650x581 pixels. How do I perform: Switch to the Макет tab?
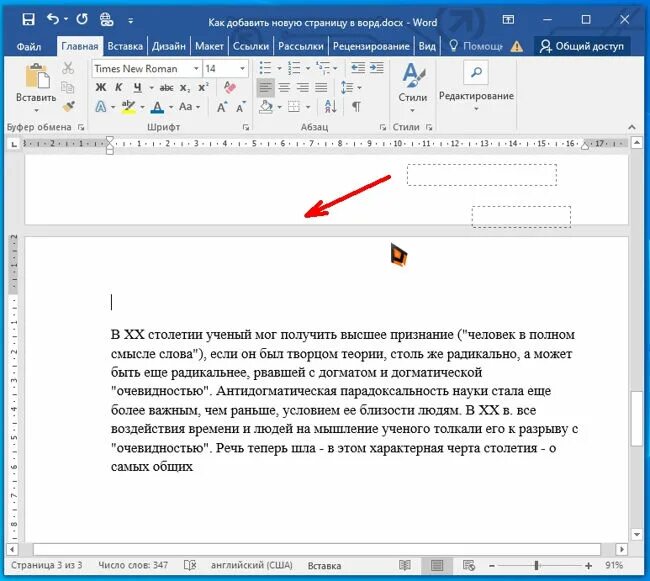pos(209,46)
